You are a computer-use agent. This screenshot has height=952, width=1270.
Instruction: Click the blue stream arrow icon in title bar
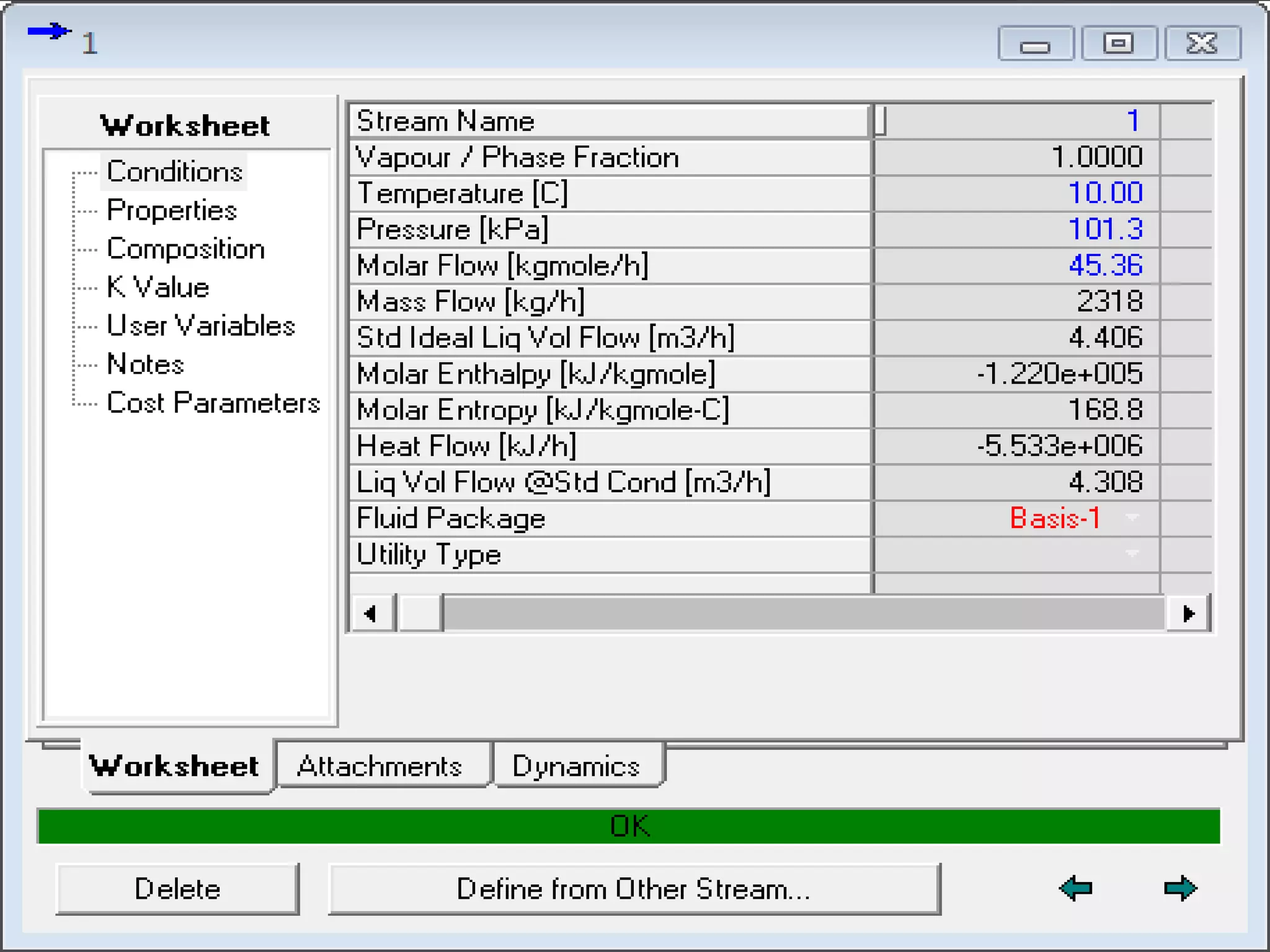[x=49, y=31]
